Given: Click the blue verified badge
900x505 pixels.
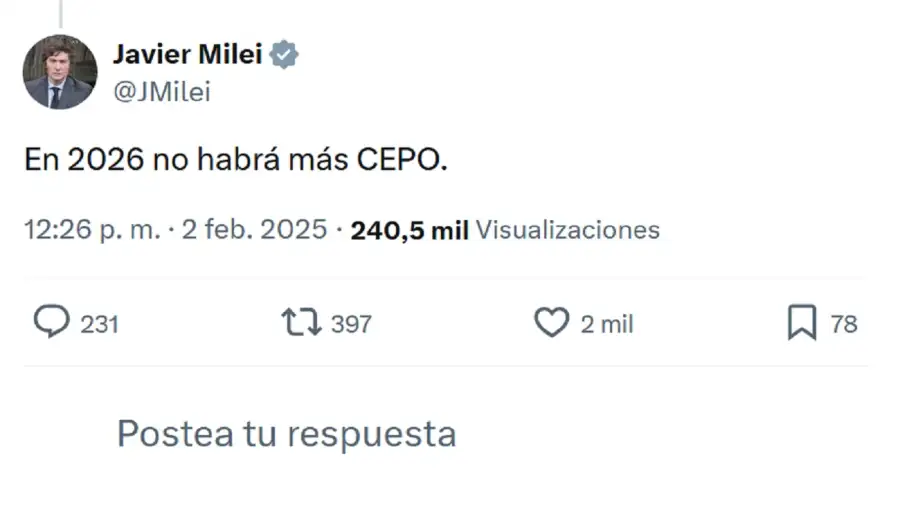Looking at the screenshot, I should pos(285,55).
